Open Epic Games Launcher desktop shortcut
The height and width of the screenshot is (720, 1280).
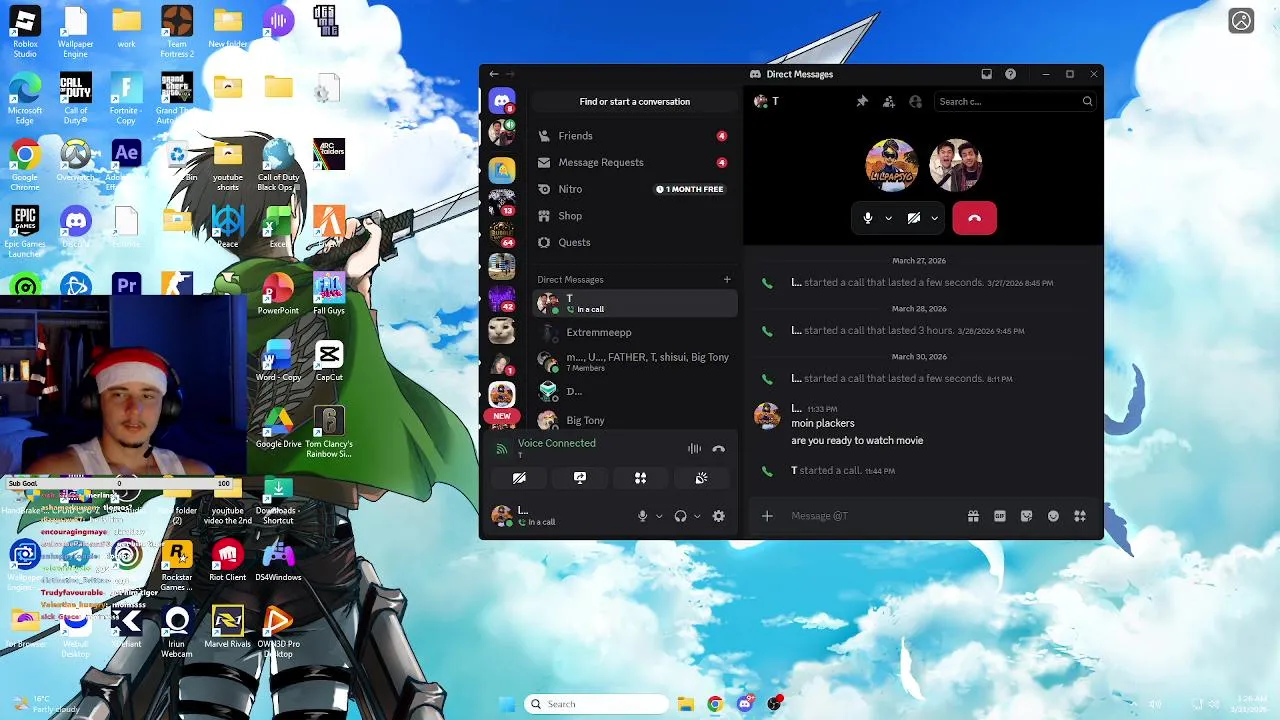[x=25, y=232]
